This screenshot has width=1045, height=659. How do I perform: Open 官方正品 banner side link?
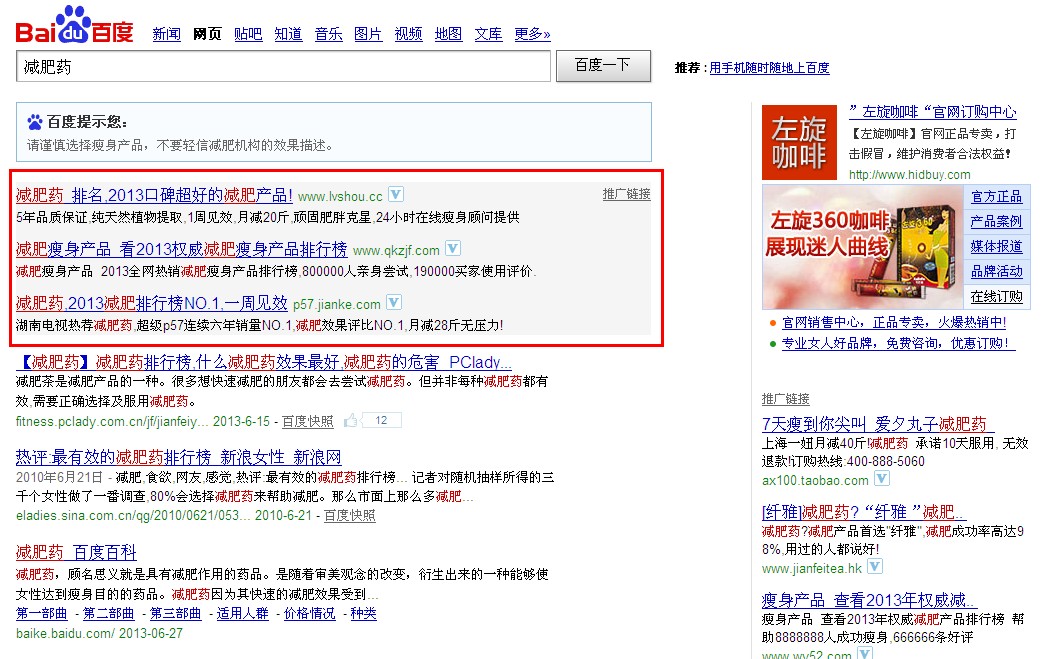tap(996, 197)
